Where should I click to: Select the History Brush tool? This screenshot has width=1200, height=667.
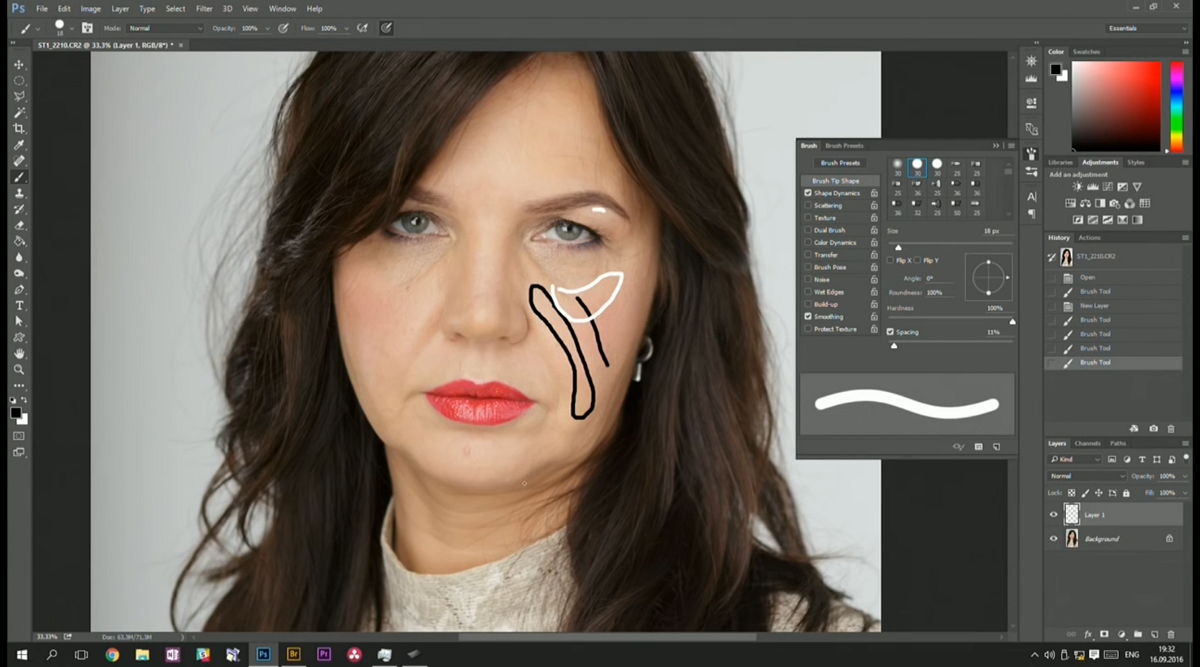click(19, 209)
